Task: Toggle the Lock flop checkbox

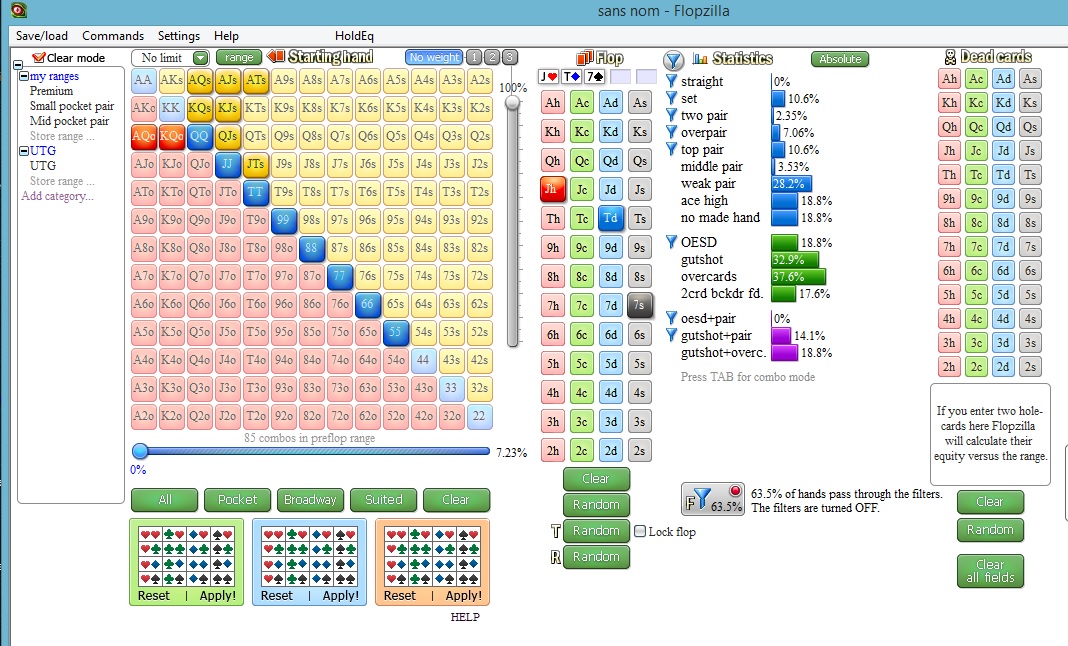Action: tap(640, 531)
